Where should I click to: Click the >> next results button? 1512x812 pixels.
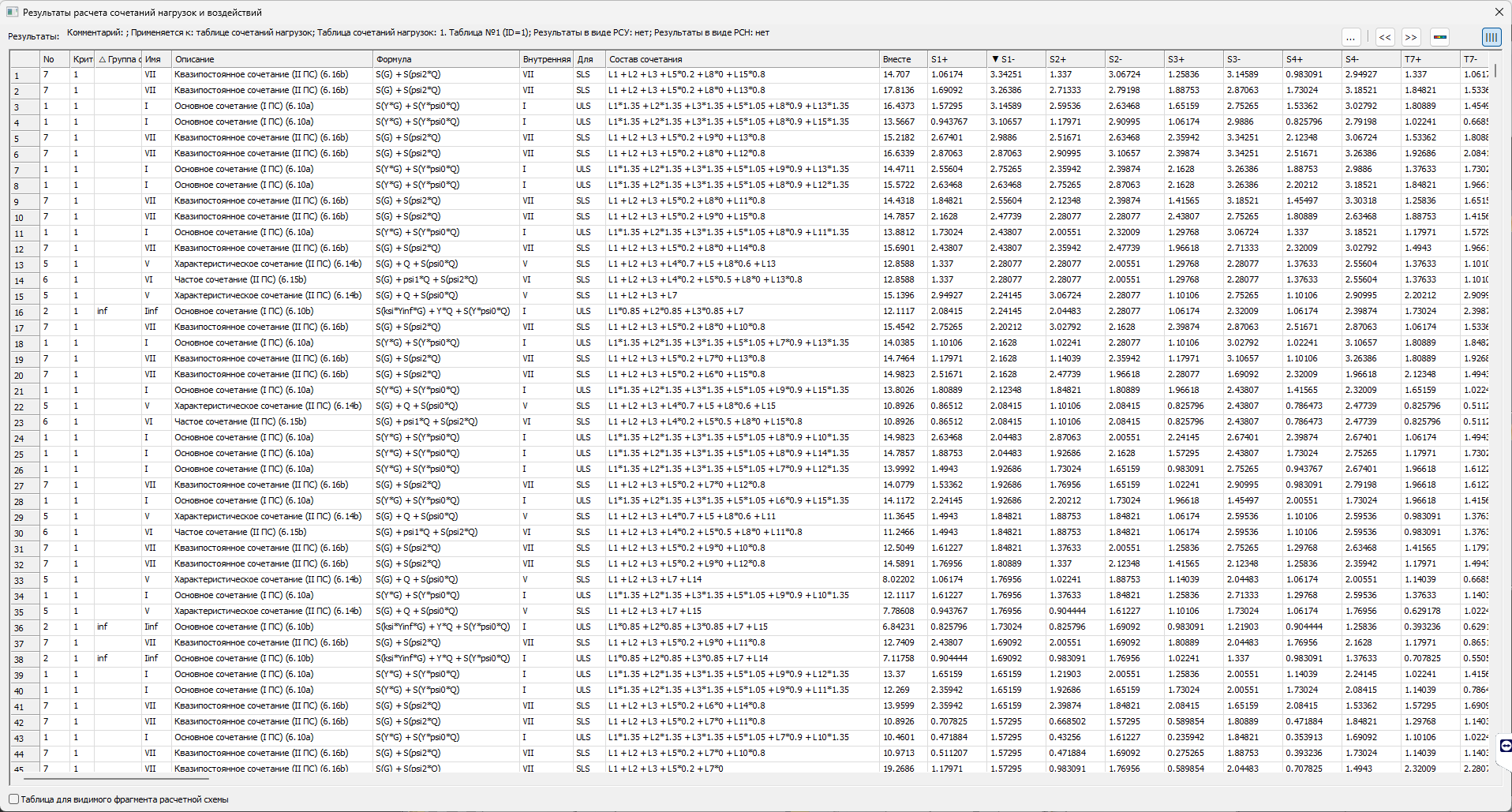point(1411,37)
